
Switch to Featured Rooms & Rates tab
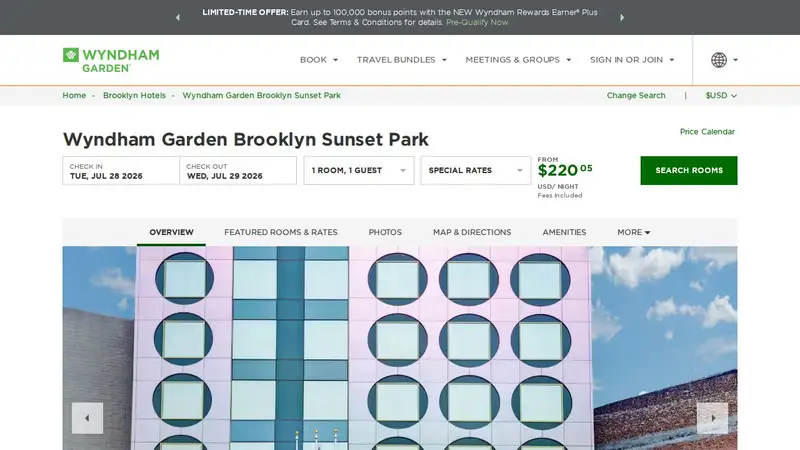coord(281,232)
